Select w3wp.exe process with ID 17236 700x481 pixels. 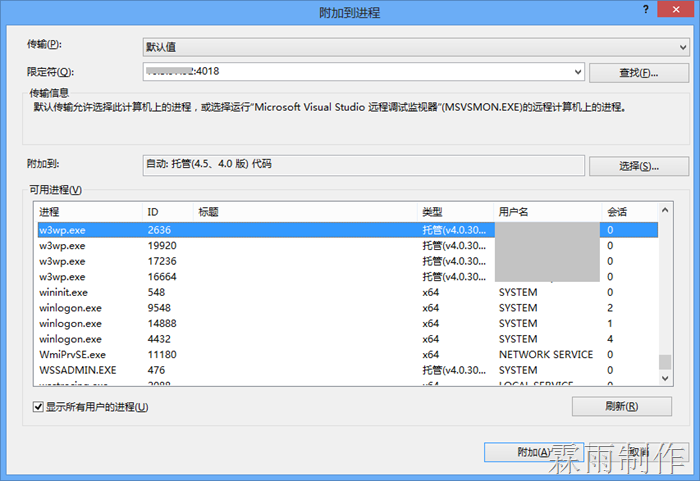[x=348, y=261]
